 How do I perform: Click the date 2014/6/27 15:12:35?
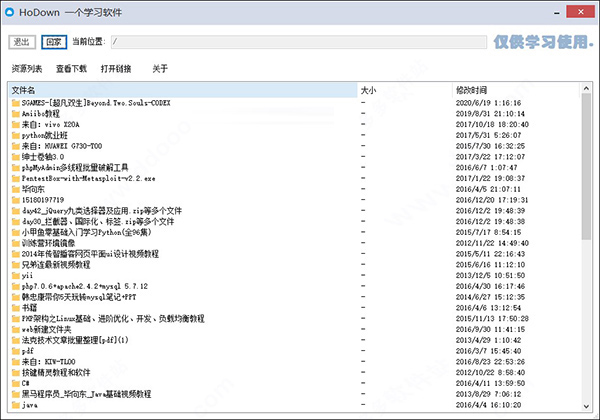490,297
